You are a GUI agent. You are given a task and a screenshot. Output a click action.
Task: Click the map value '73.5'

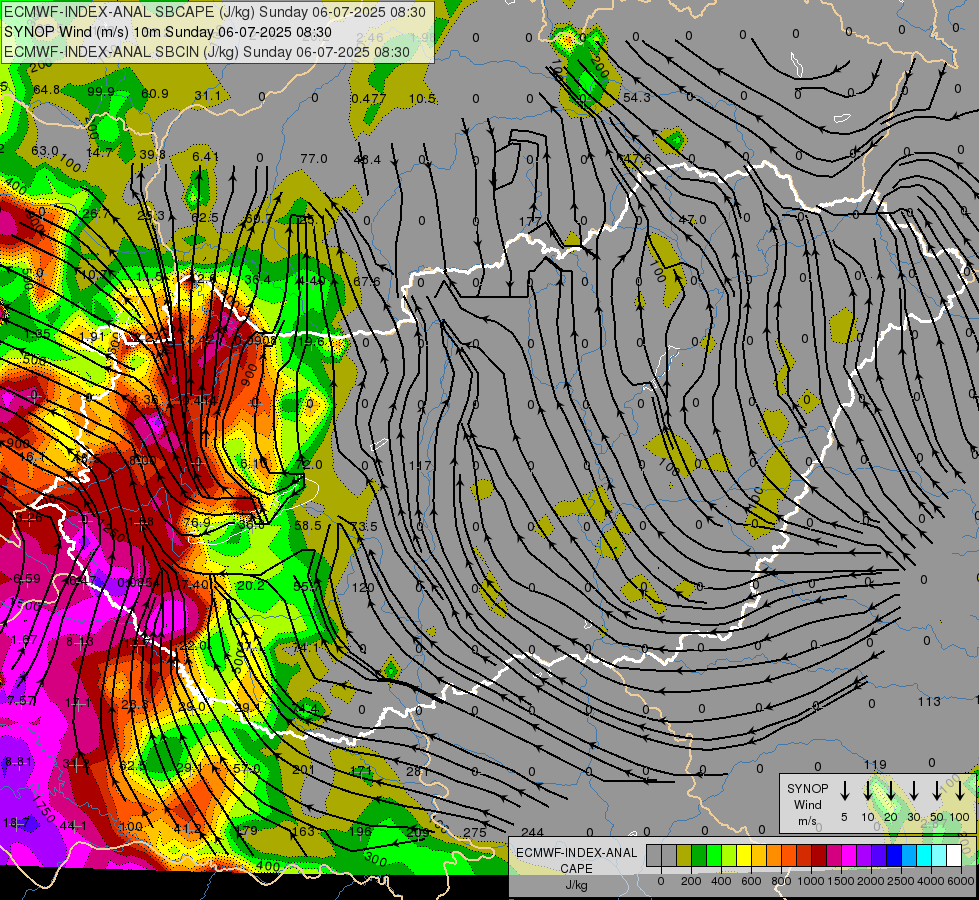[364, 526]
